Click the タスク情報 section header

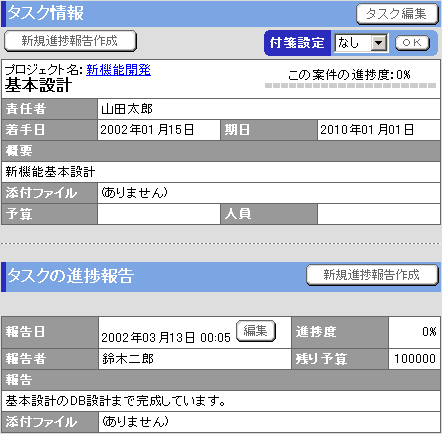coord(45,13)
